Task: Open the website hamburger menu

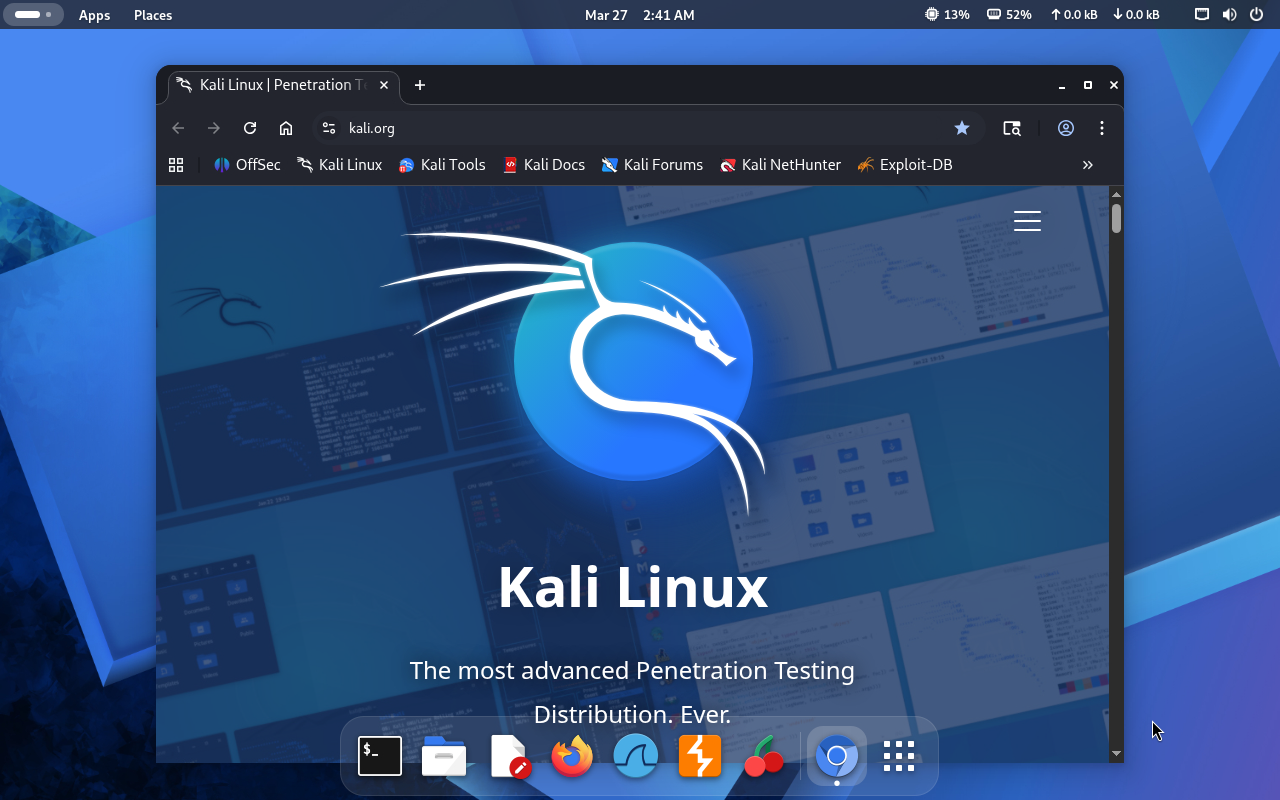Action: (x=1027, y=221)
